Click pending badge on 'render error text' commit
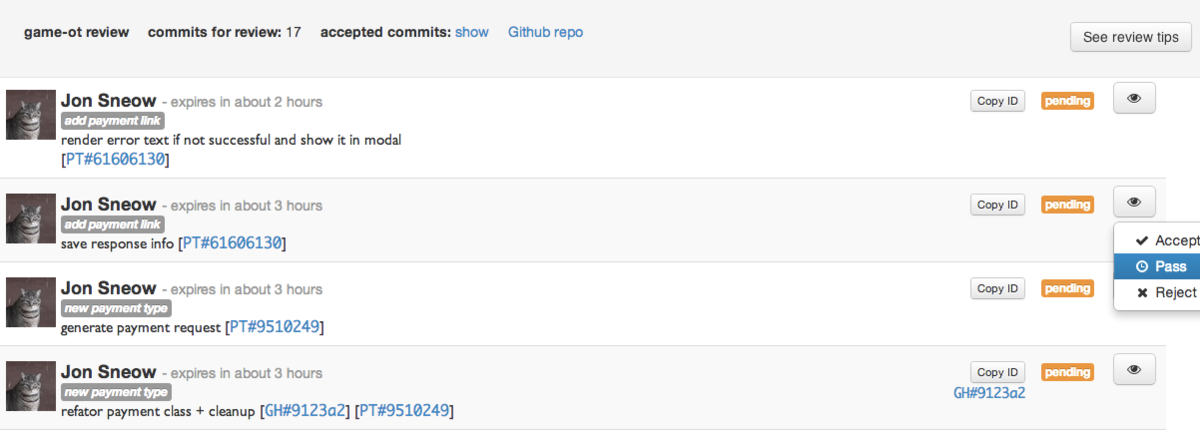Image resolution: width=1200 pixels, height=435 pixels. (x=1067, y=101)
